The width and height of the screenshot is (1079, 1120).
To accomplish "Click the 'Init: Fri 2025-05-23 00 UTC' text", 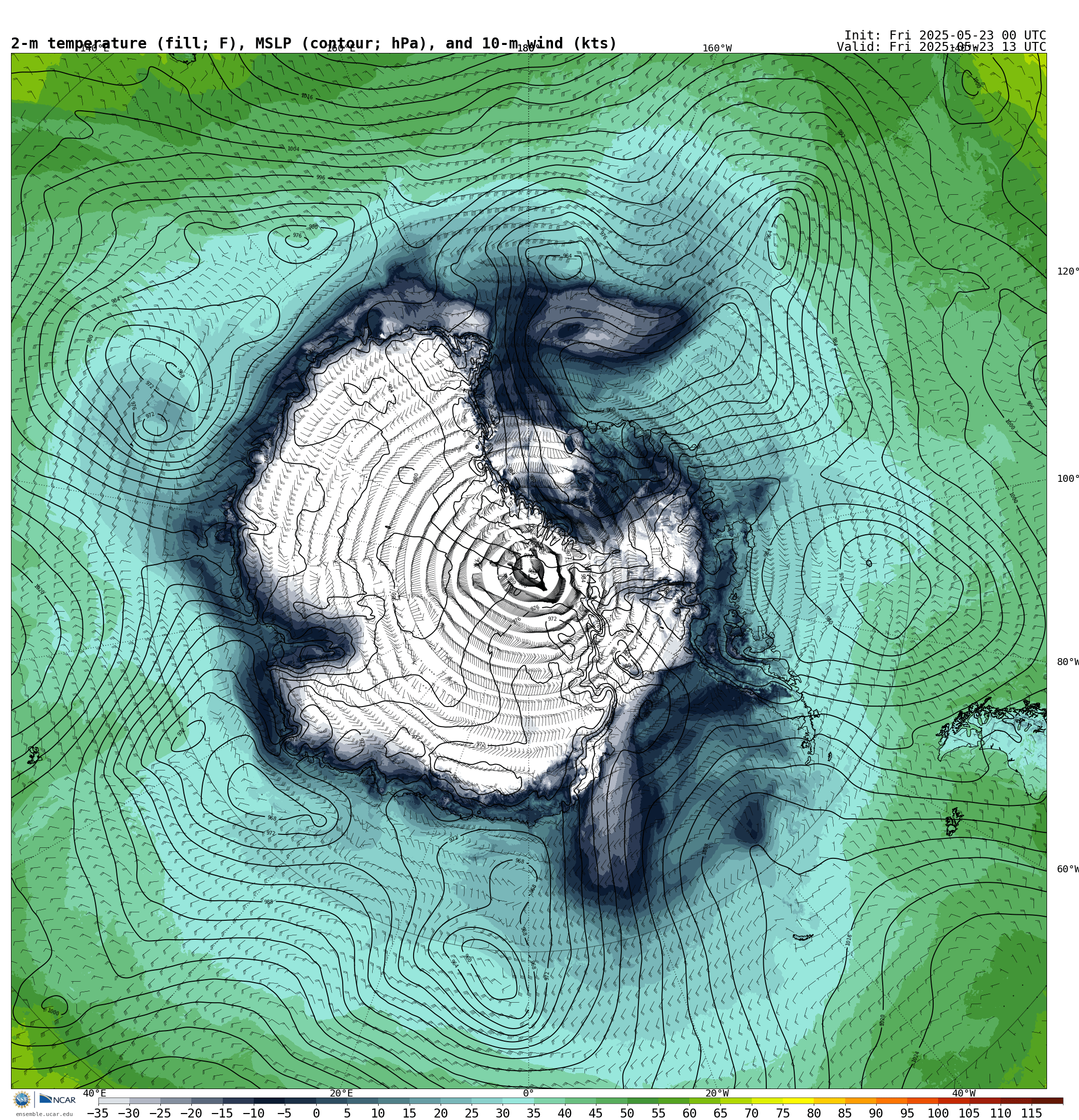I will (x=945, y=35).
